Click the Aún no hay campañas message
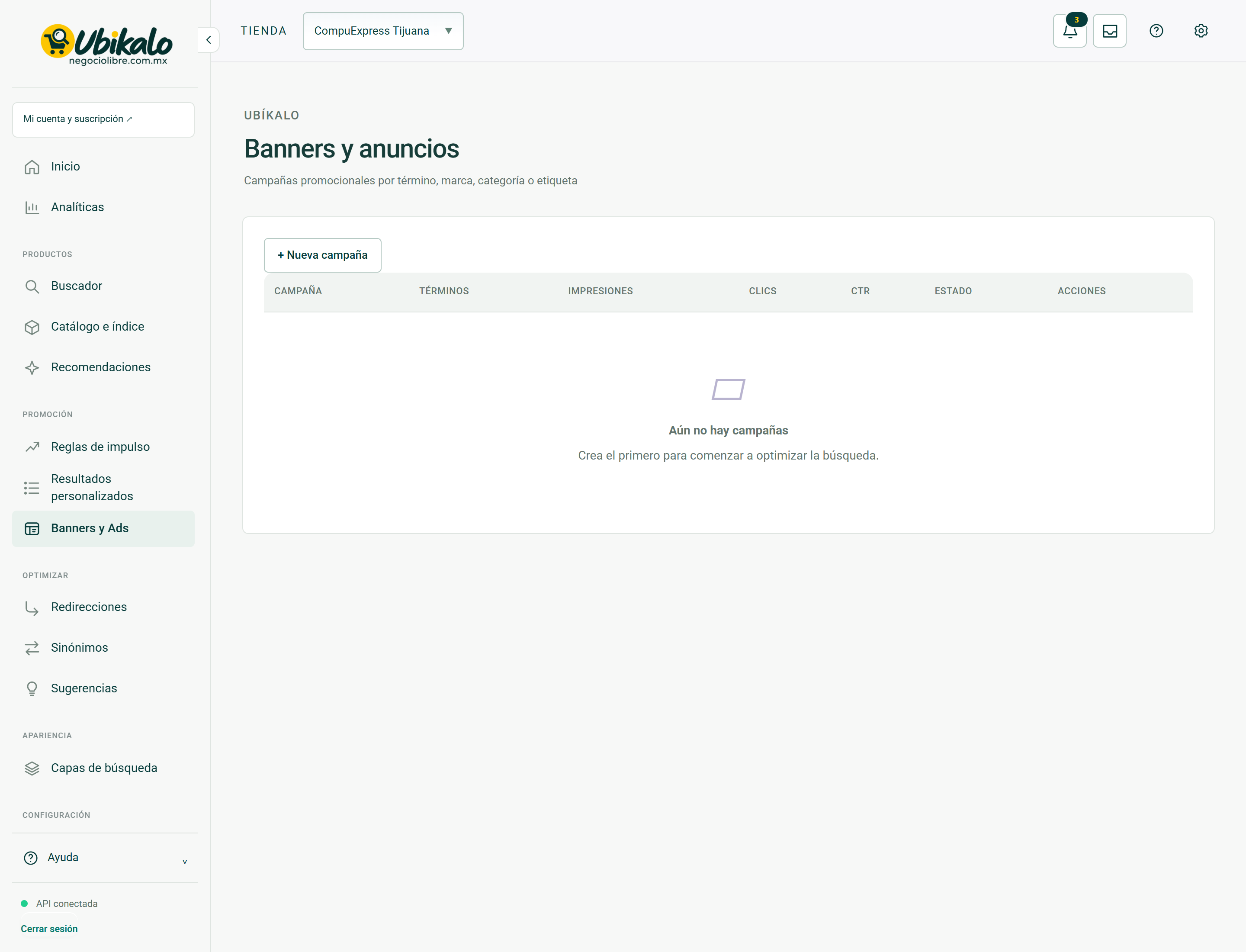This screenshot has width=1246, height=952. click(729, 431)
